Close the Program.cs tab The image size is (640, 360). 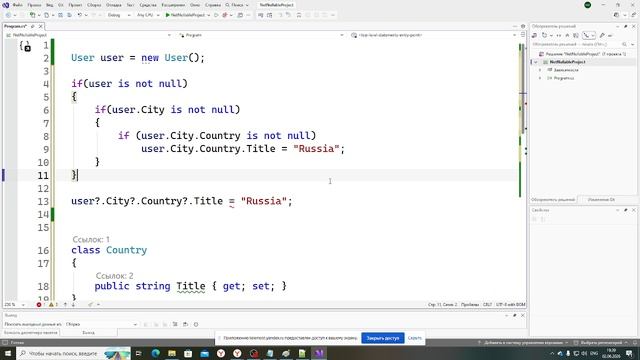(40, 26)
